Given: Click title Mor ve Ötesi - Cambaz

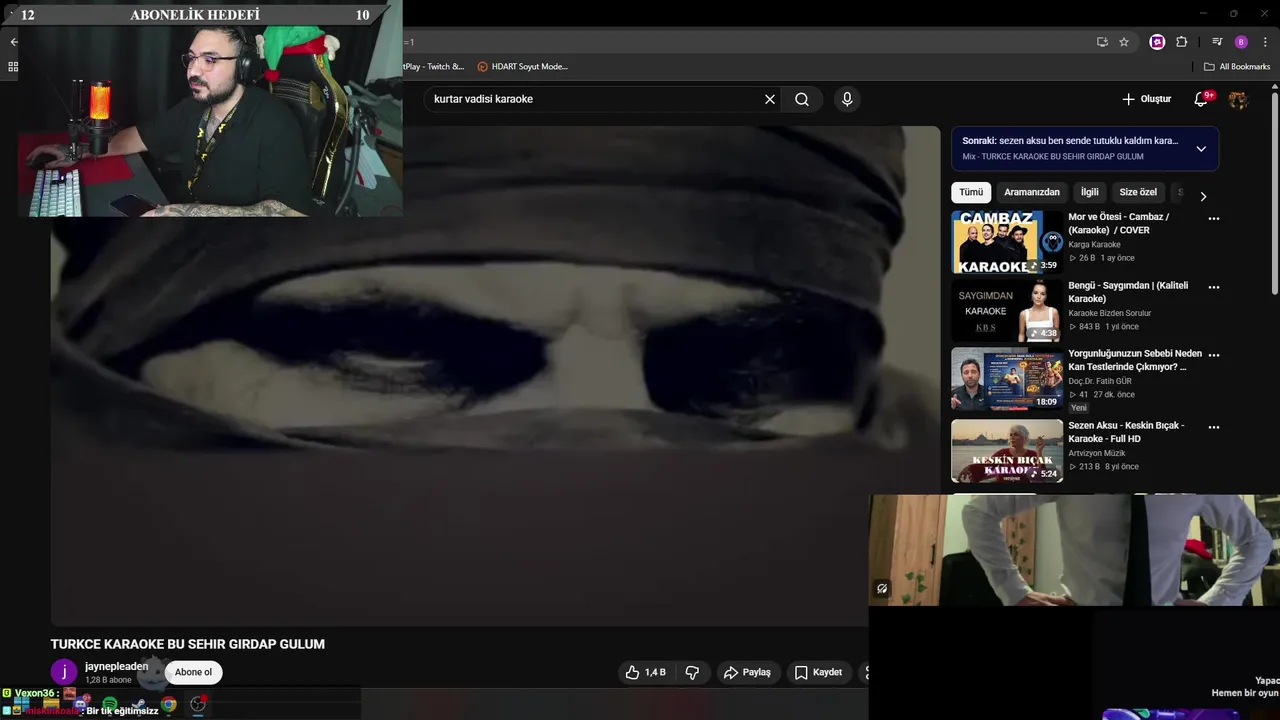Looking at the screenshot, I should 1118,223.
